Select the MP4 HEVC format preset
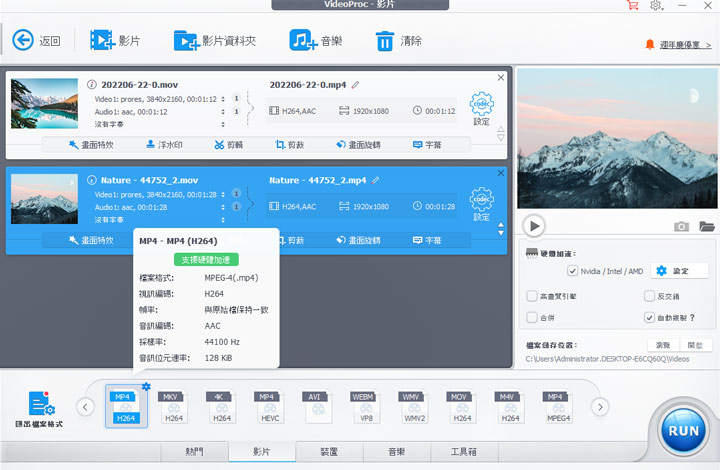Screen dimensions: 720x470 (x=270, y=407)
